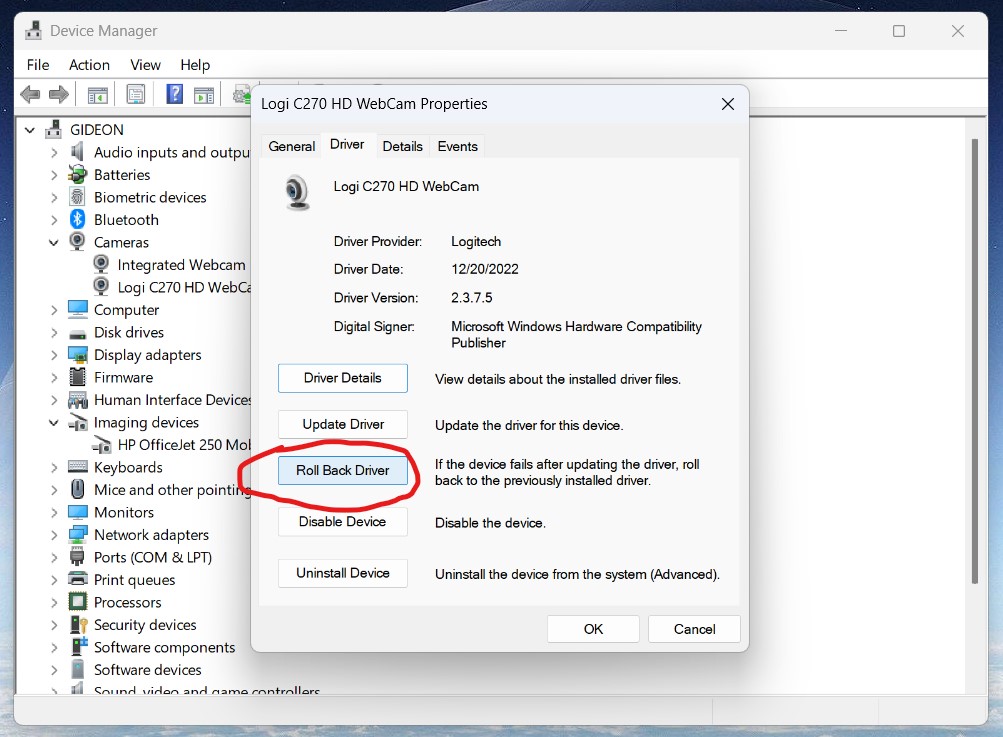Screen dimensions: 1003x737
Task: Click the Back arrow toolbar icon
Action: (30, 95)
